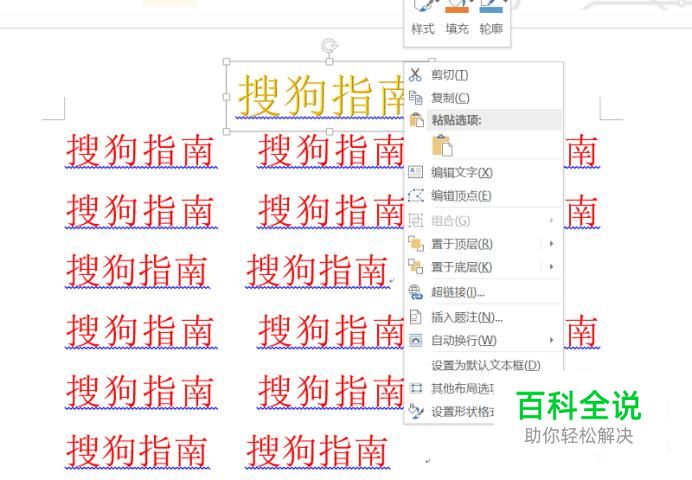Click the rotation handle above the text box
This screenshot has height=480, width=692.
(x=329, y=45)
